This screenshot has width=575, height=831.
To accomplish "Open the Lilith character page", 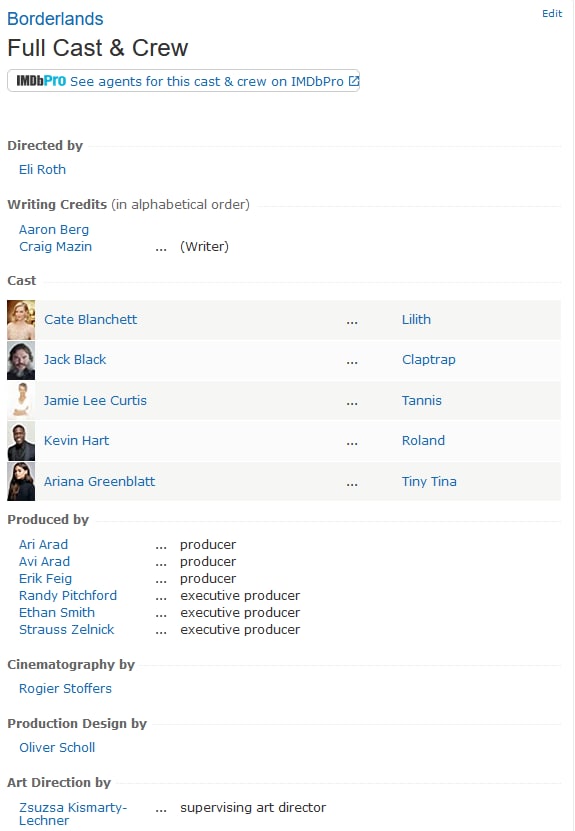I will (x=416, y=320).
